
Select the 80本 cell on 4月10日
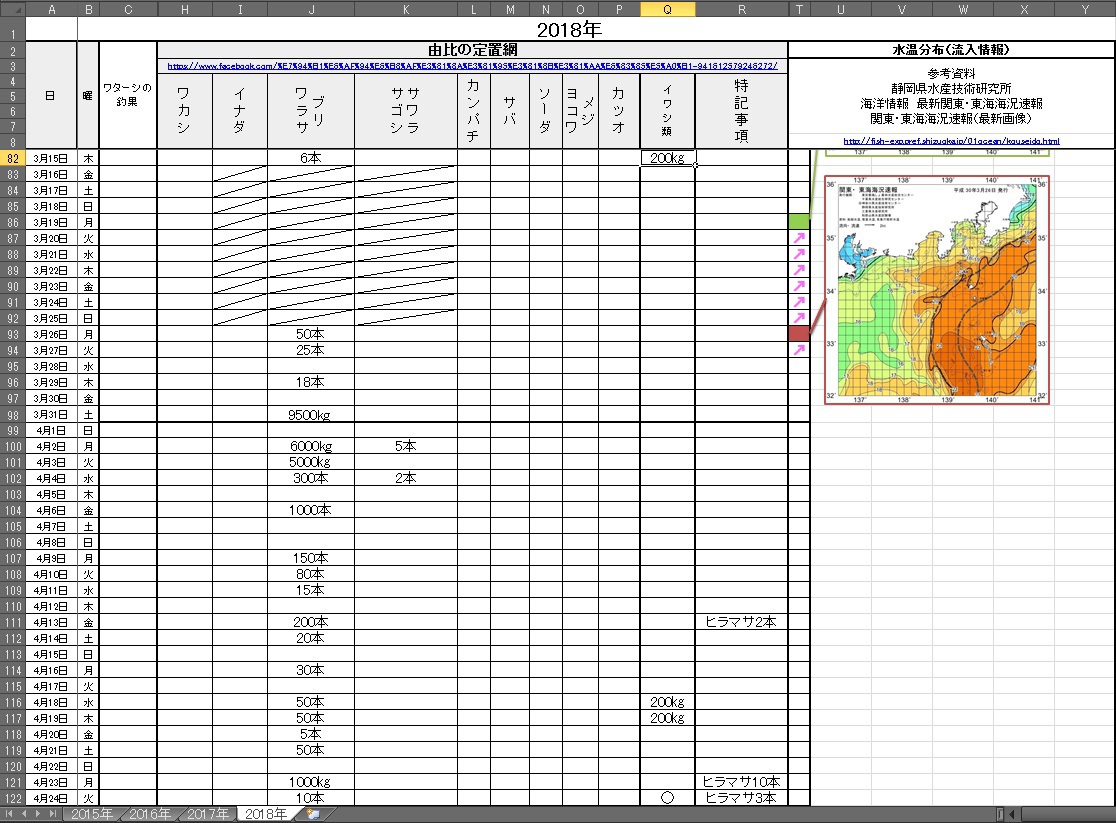[311, 575]
